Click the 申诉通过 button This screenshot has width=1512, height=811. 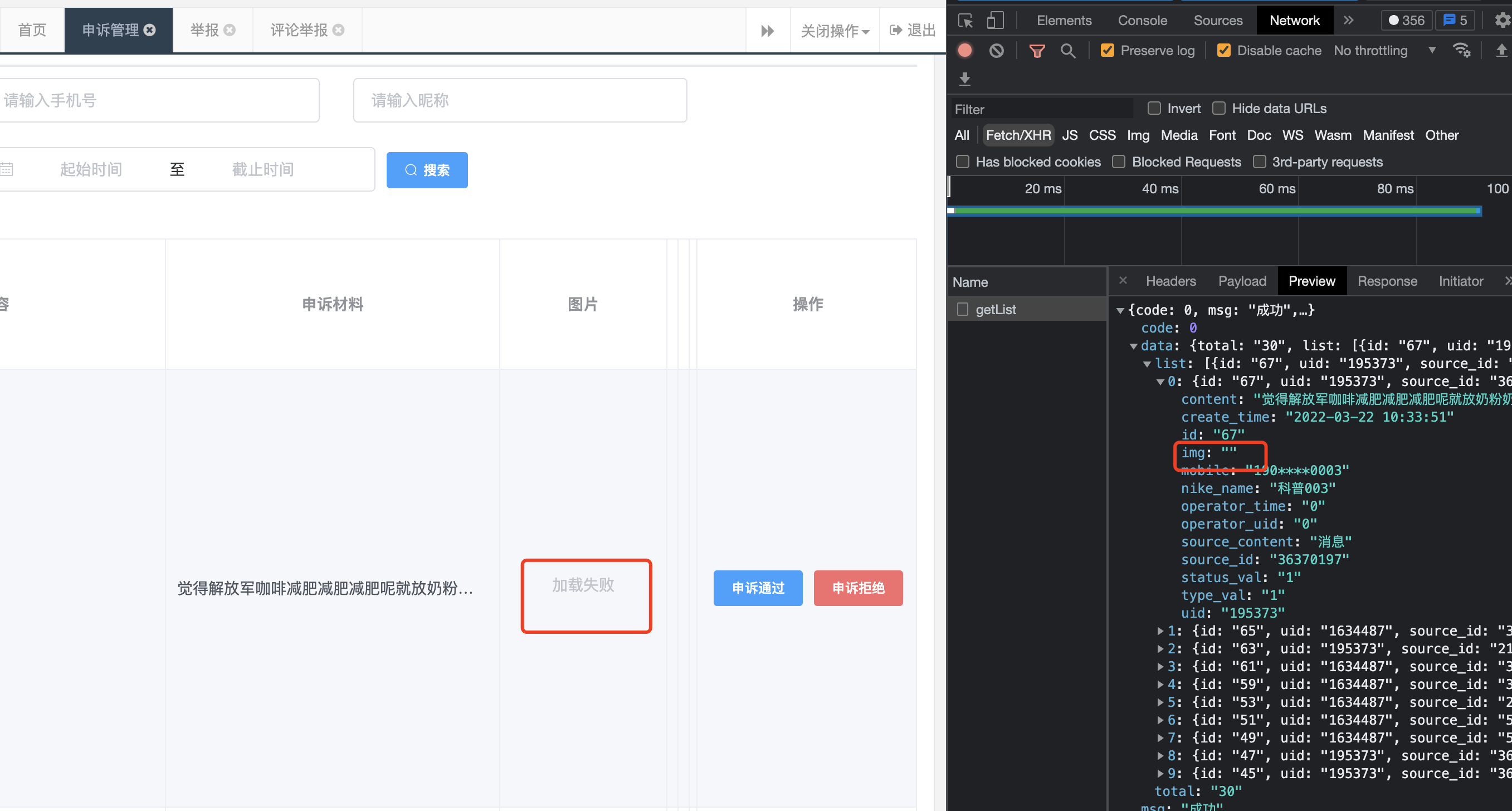(758, 588)
